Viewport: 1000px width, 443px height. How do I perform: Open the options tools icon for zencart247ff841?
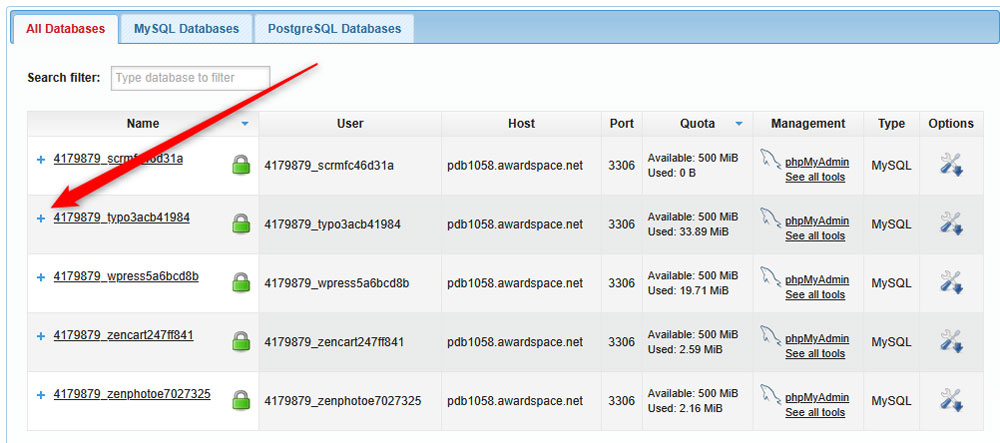coord(951,341)
